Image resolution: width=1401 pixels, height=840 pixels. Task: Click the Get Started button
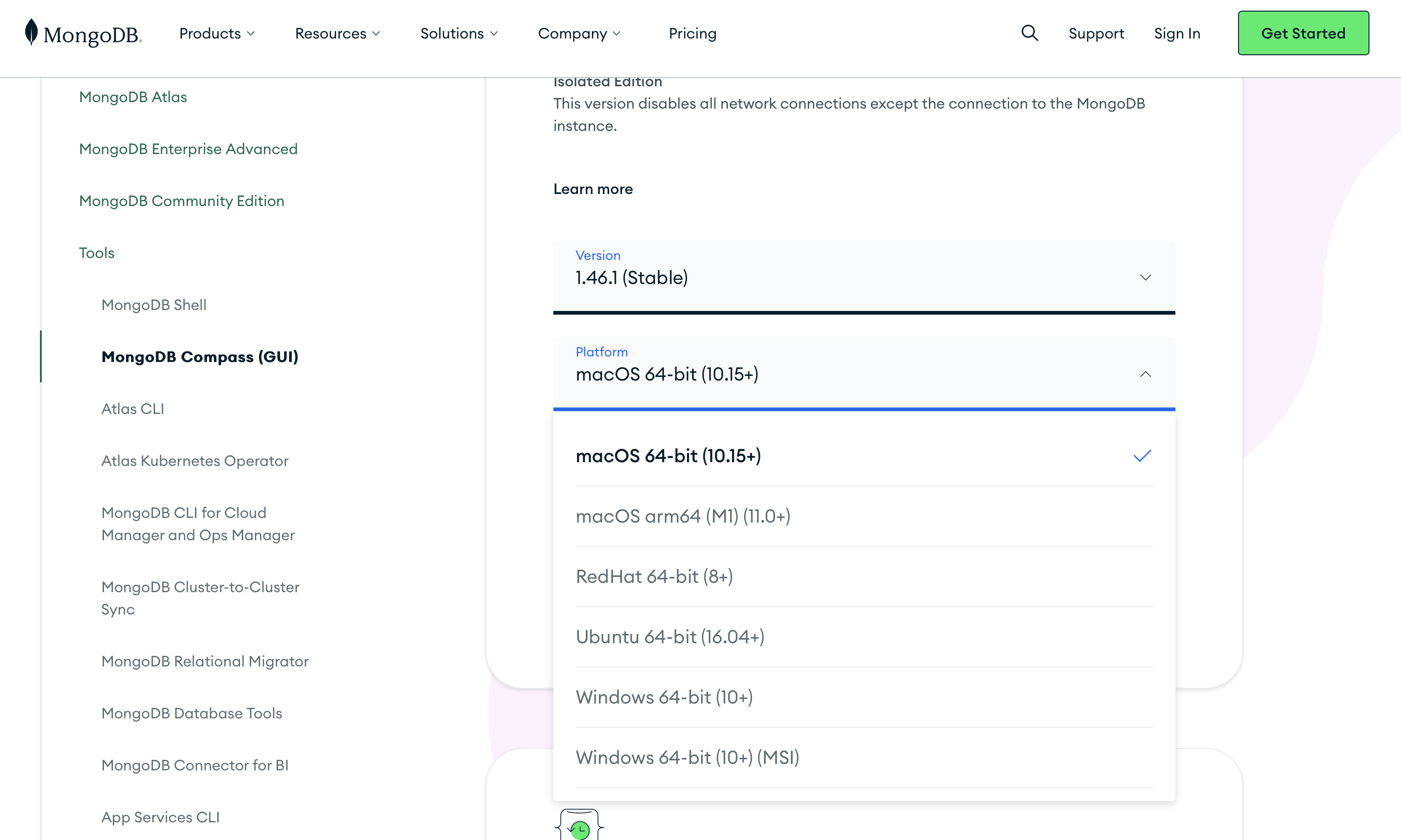(1303, 33)
